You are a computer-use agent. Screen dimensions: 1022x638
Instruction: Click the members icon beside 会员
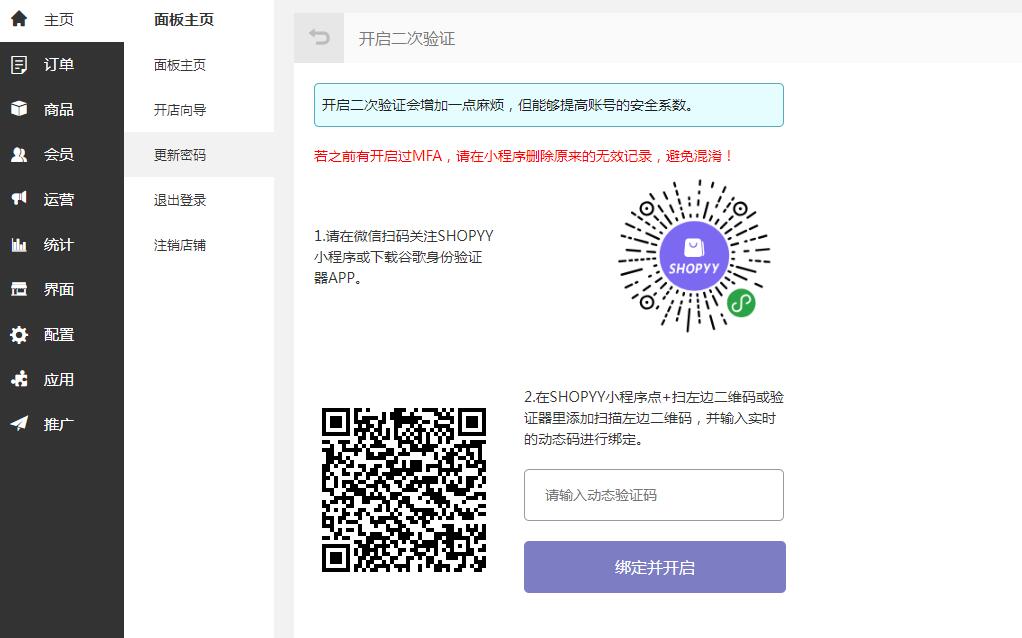19,154
